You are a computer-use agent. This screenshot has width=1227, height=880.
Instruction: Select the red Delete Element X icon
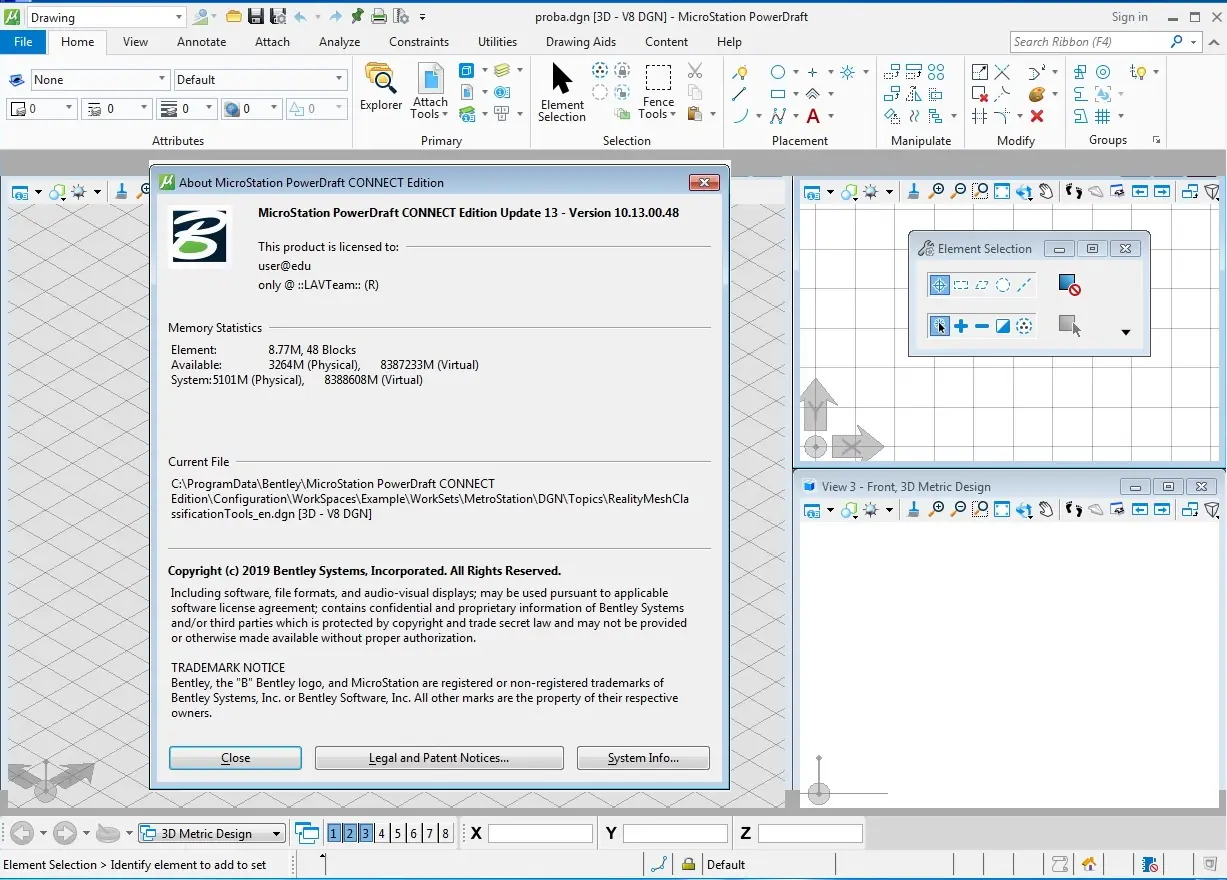click(1037, 116)
